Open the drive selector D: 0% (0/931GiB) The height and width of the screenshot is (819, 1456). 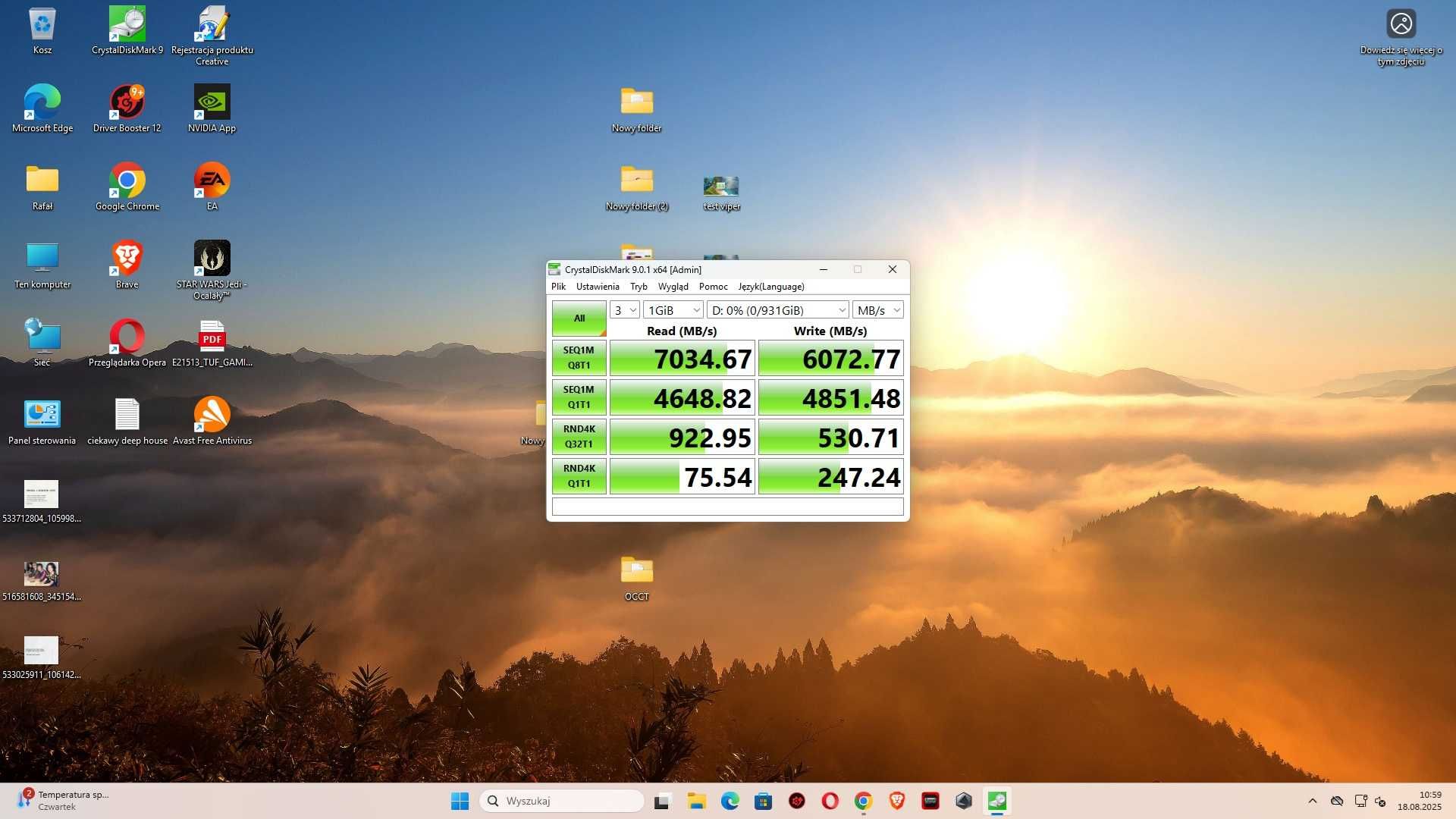pyautogui.click(x=778, y=310)
